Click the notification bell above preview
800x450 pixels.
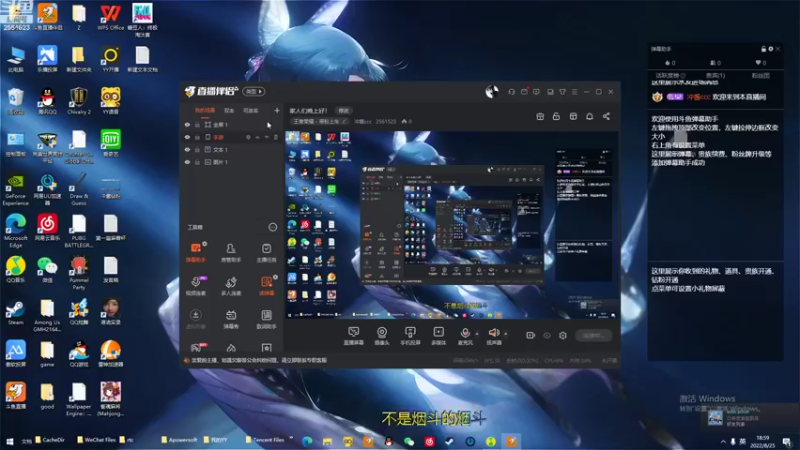[x=589, y=116]
